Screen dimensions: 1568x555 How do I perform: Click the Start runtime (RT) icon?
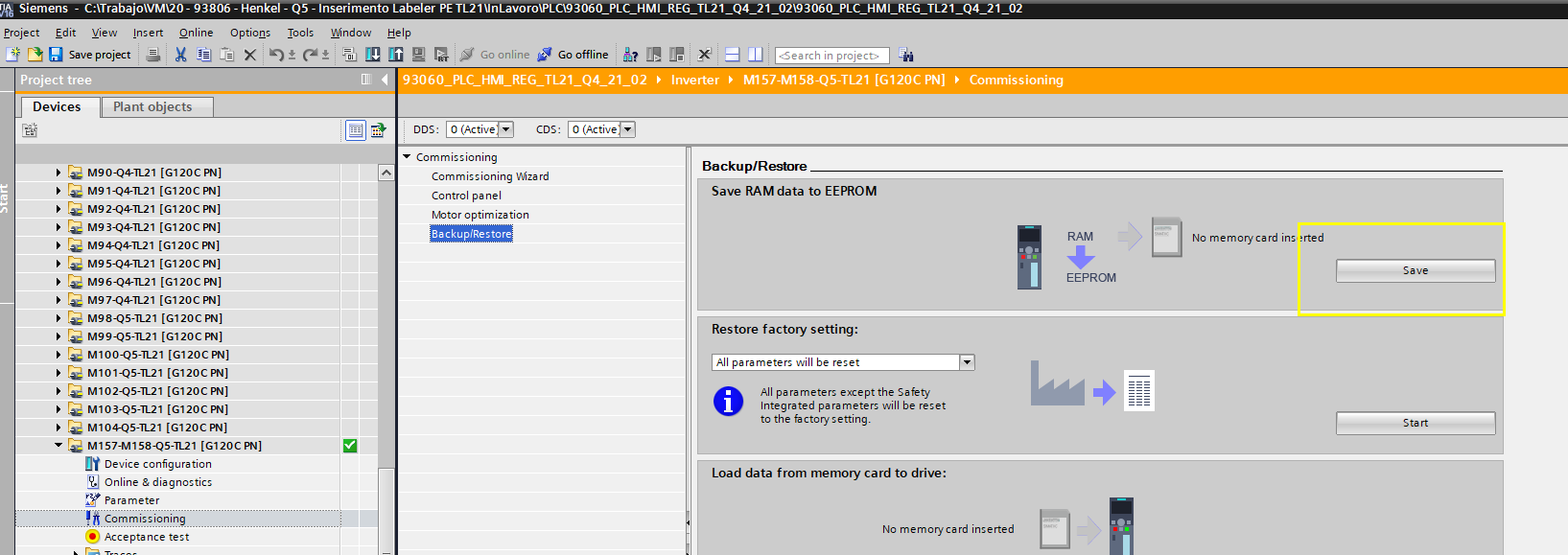coord(441,55)
